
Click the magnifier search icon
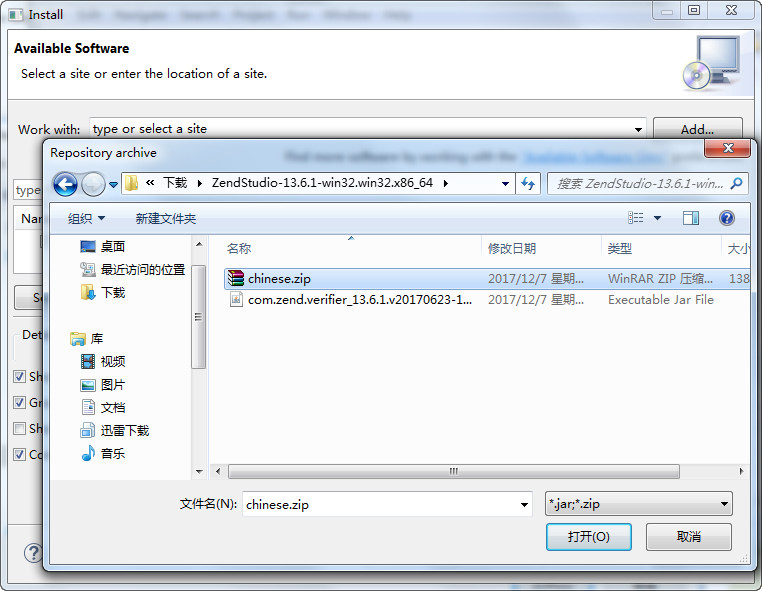tap(736, 183)
